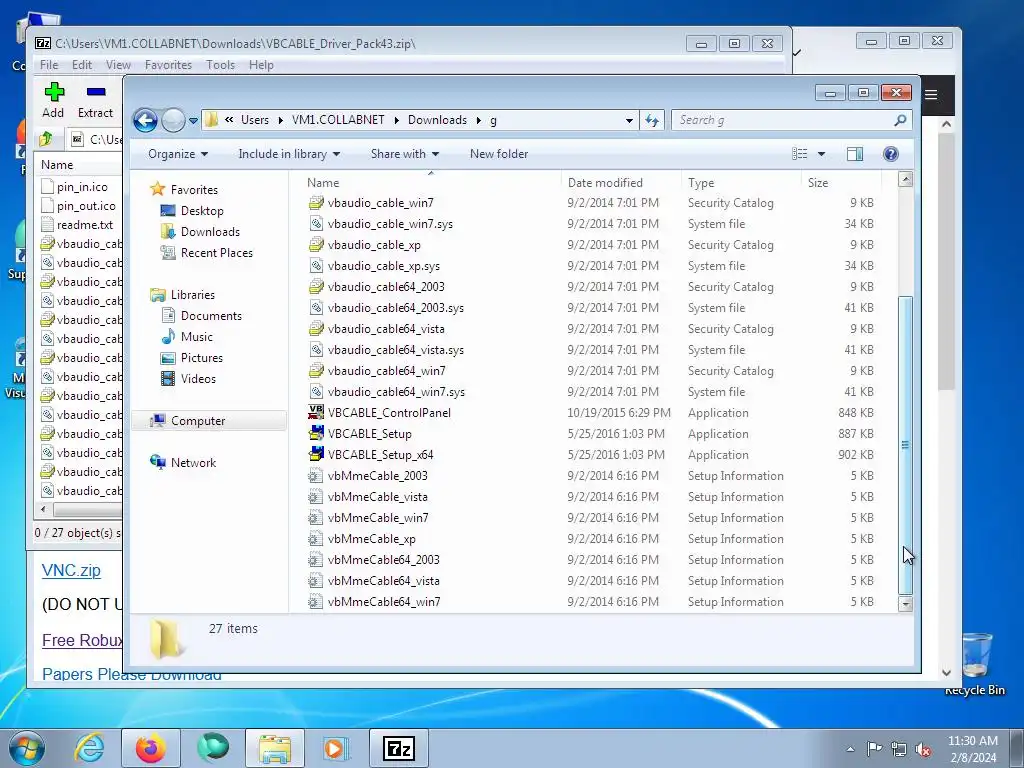
Task: Select the VBCABLE_Setup application icon
Action: click(316, 434)
